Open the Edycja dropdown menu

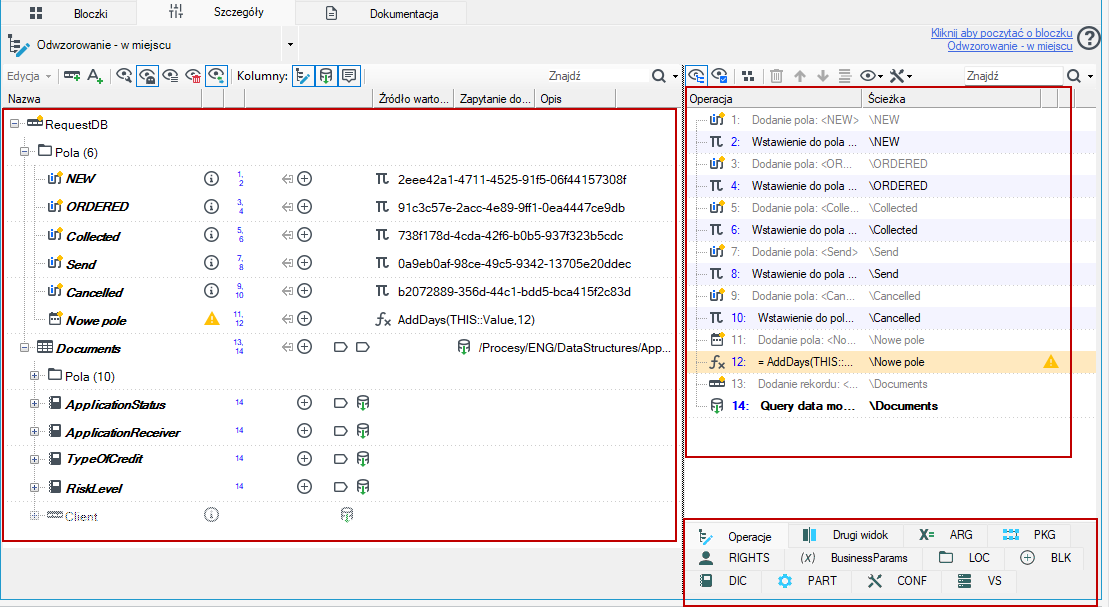click(28, 76)
